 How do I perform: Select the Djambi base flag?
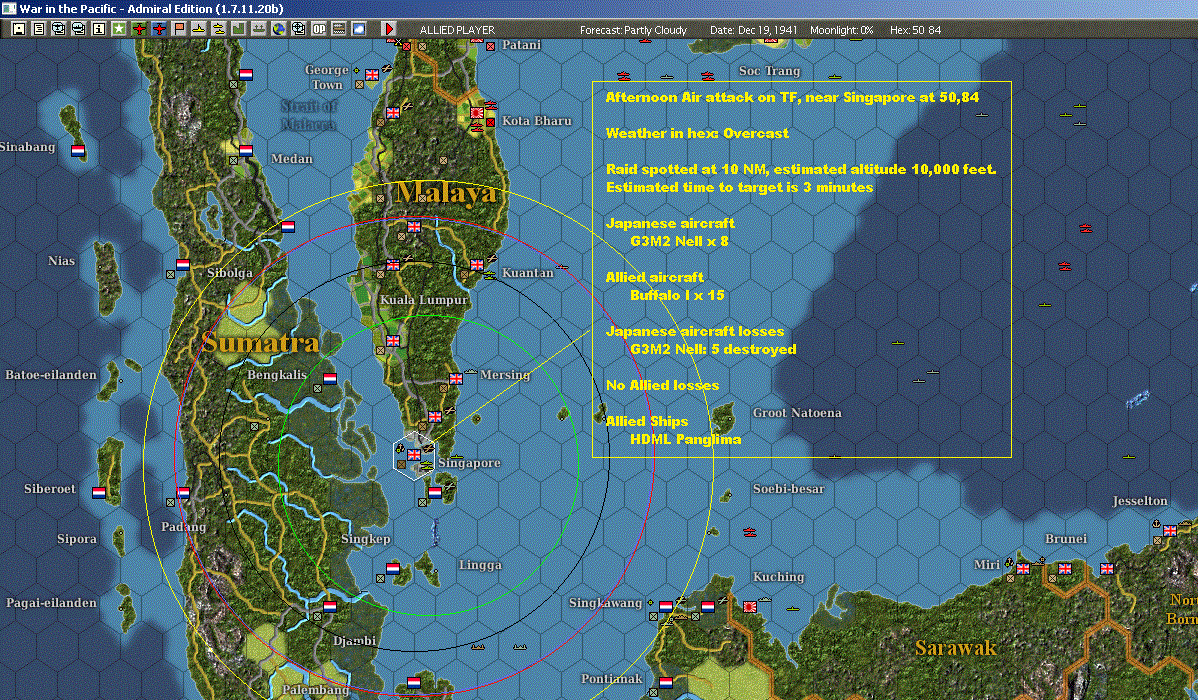point(330,606)
